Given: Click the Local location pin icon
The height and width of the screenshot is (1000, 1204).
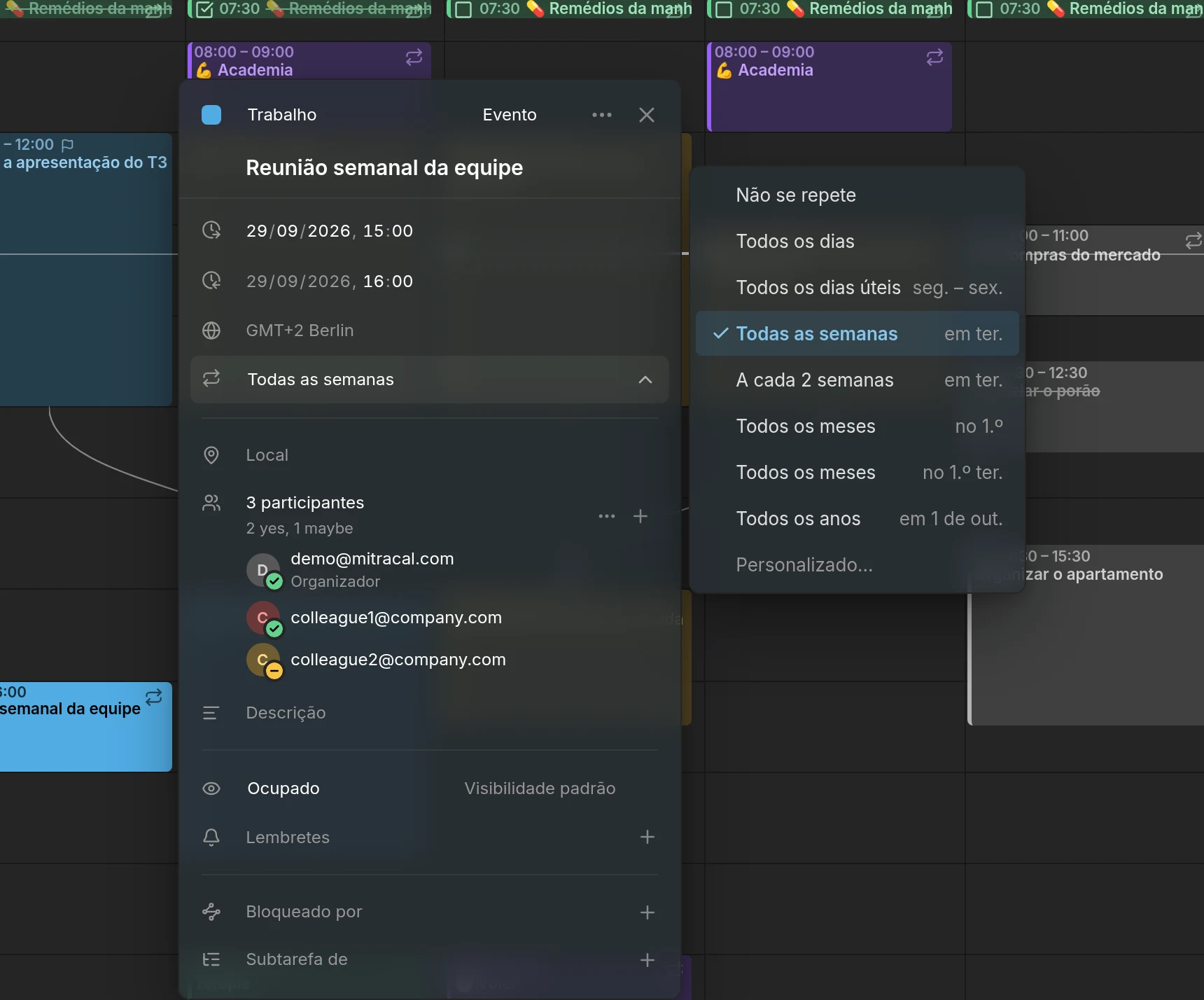Looking at the screenshot, I should [211, 455].
